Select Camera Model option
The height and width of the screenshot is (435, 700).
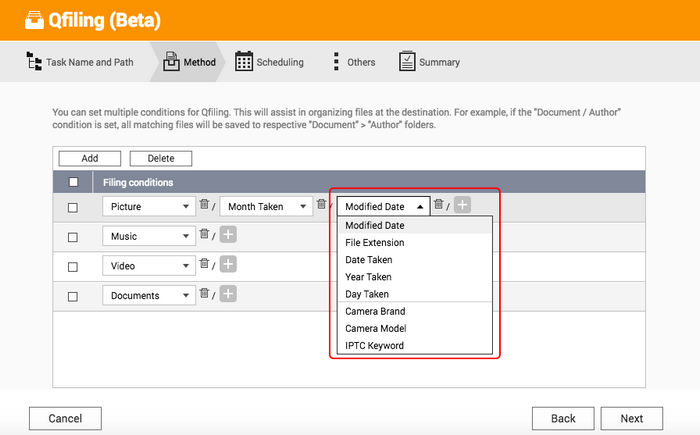pos(415,328)
